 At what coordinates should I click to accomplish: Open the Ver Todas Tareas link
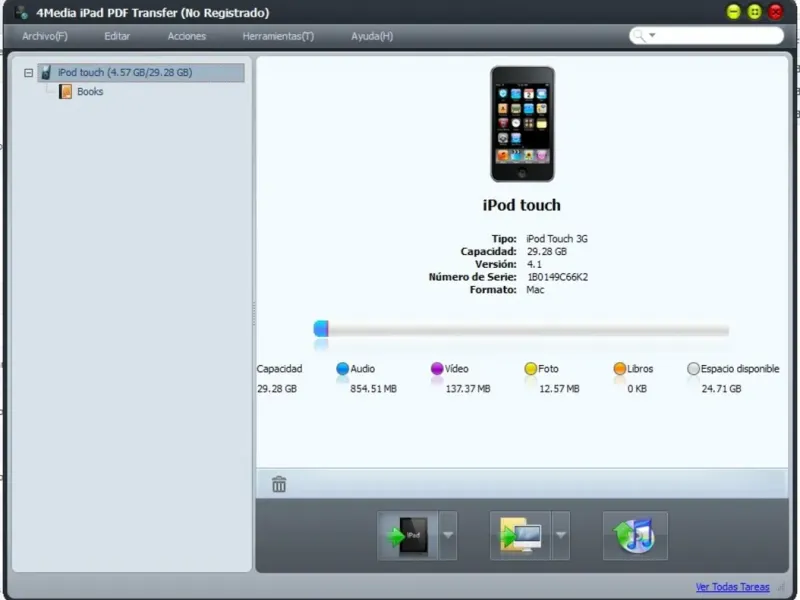point(732,587)
